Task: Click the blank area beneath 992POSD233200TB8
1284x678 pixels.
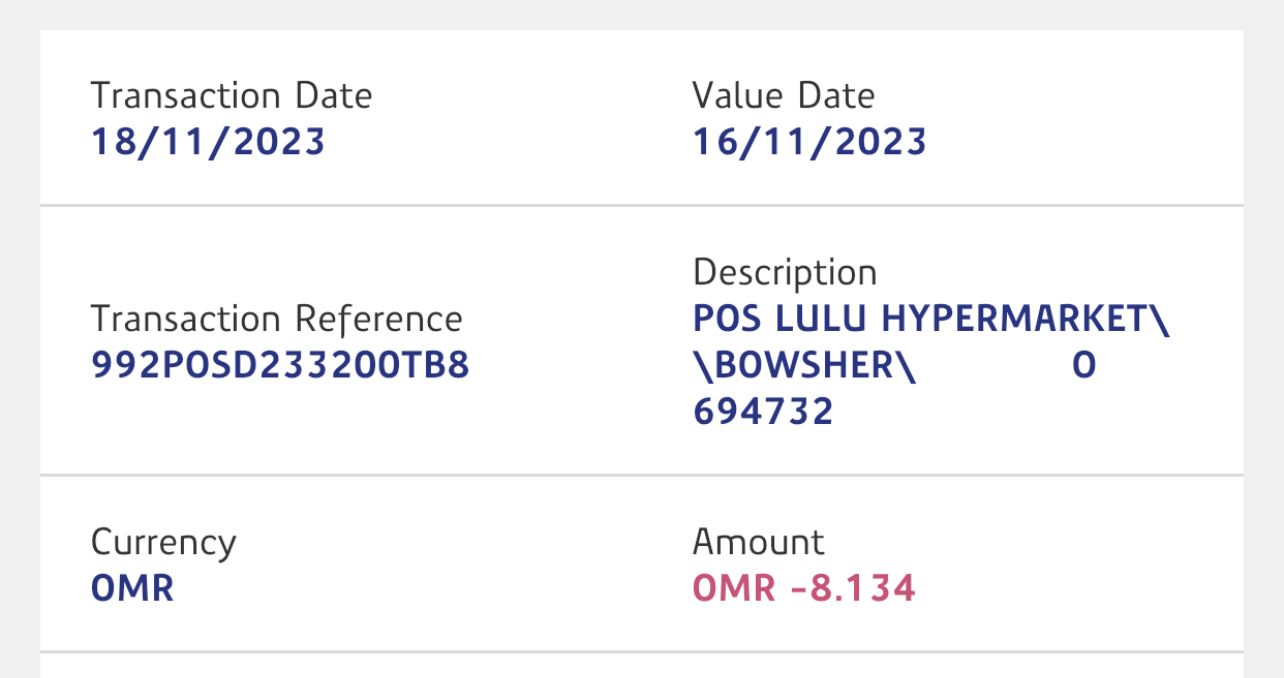Action: tap(280, 425)
